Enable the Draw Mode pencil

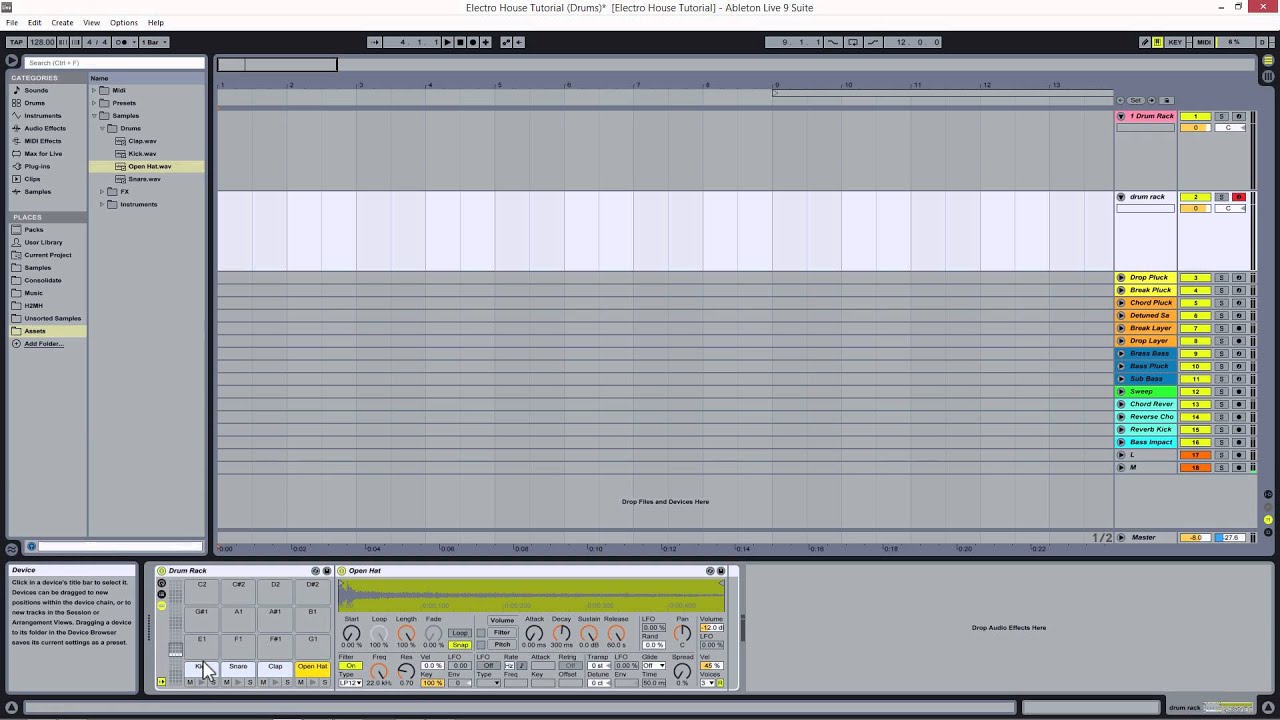coord(1145,42)
